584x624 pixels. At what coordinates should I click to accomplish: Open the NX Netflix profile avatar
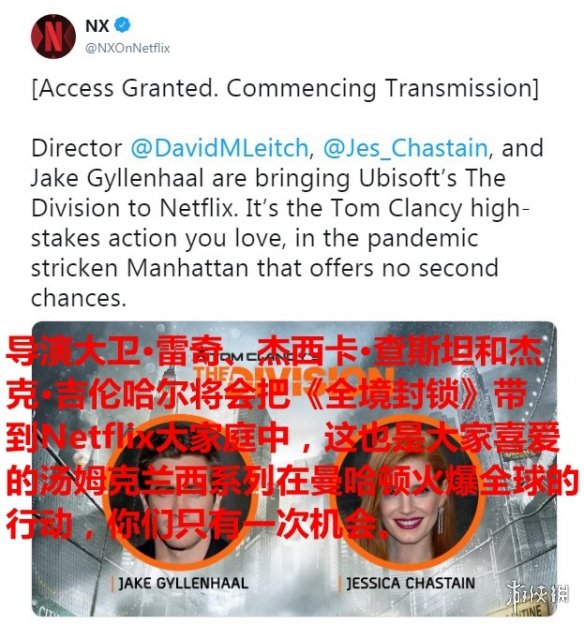53,37
